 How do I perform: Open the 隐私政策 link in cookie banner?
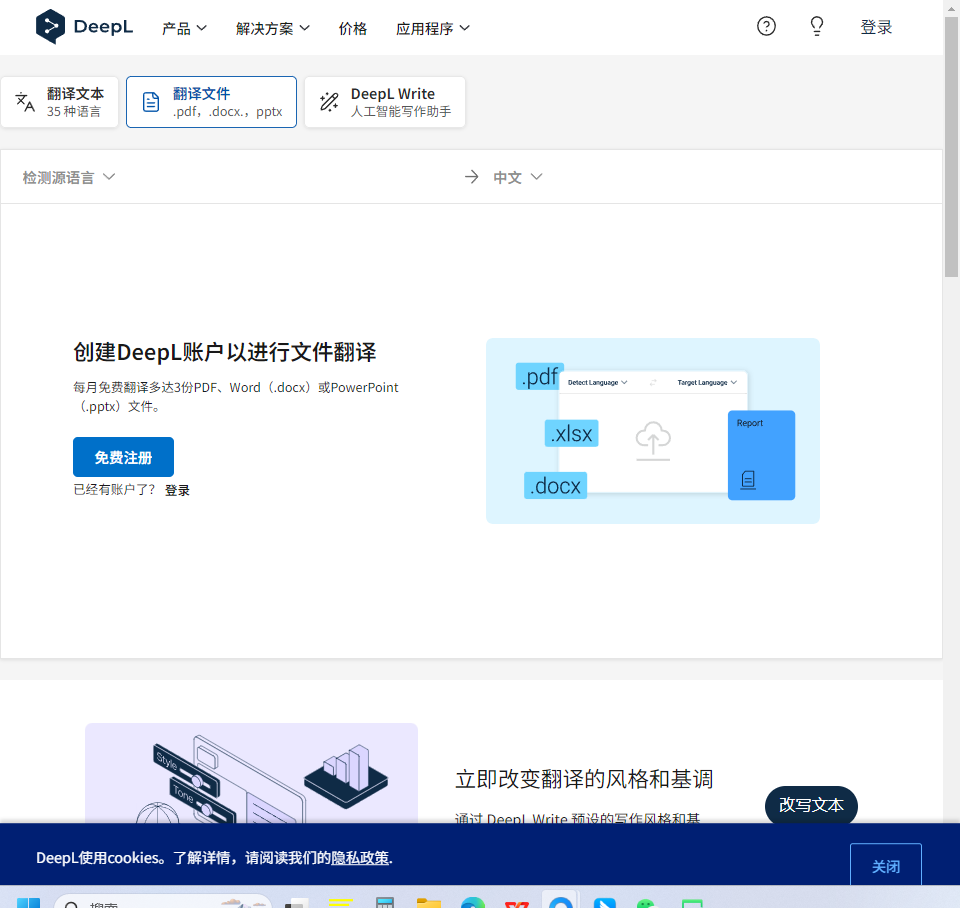pyautogui.click(x=360, y=858)
